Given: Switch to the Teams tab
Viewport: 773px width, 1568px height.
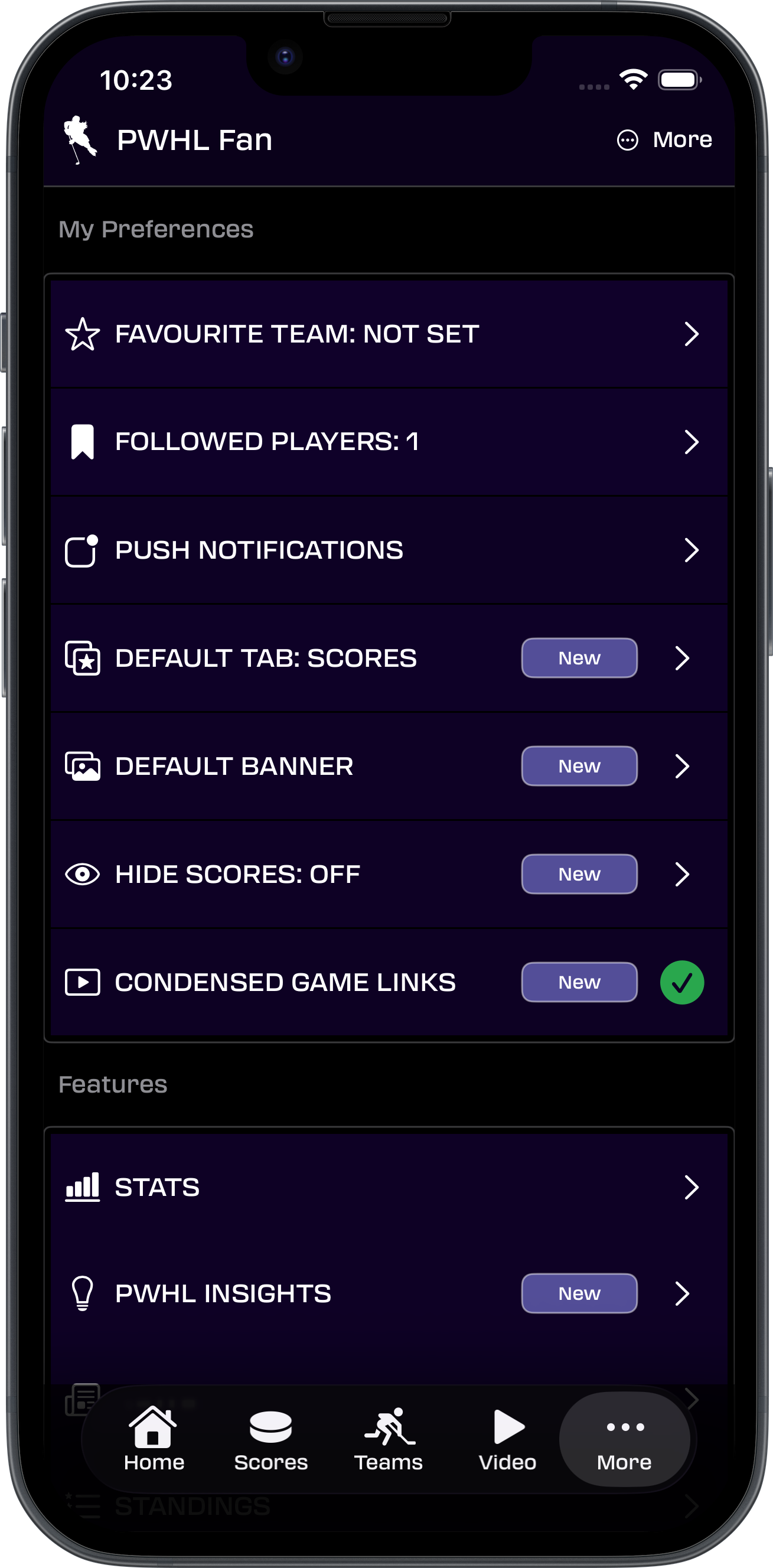Looking at the screenshot, I should tap(389, 1440).
